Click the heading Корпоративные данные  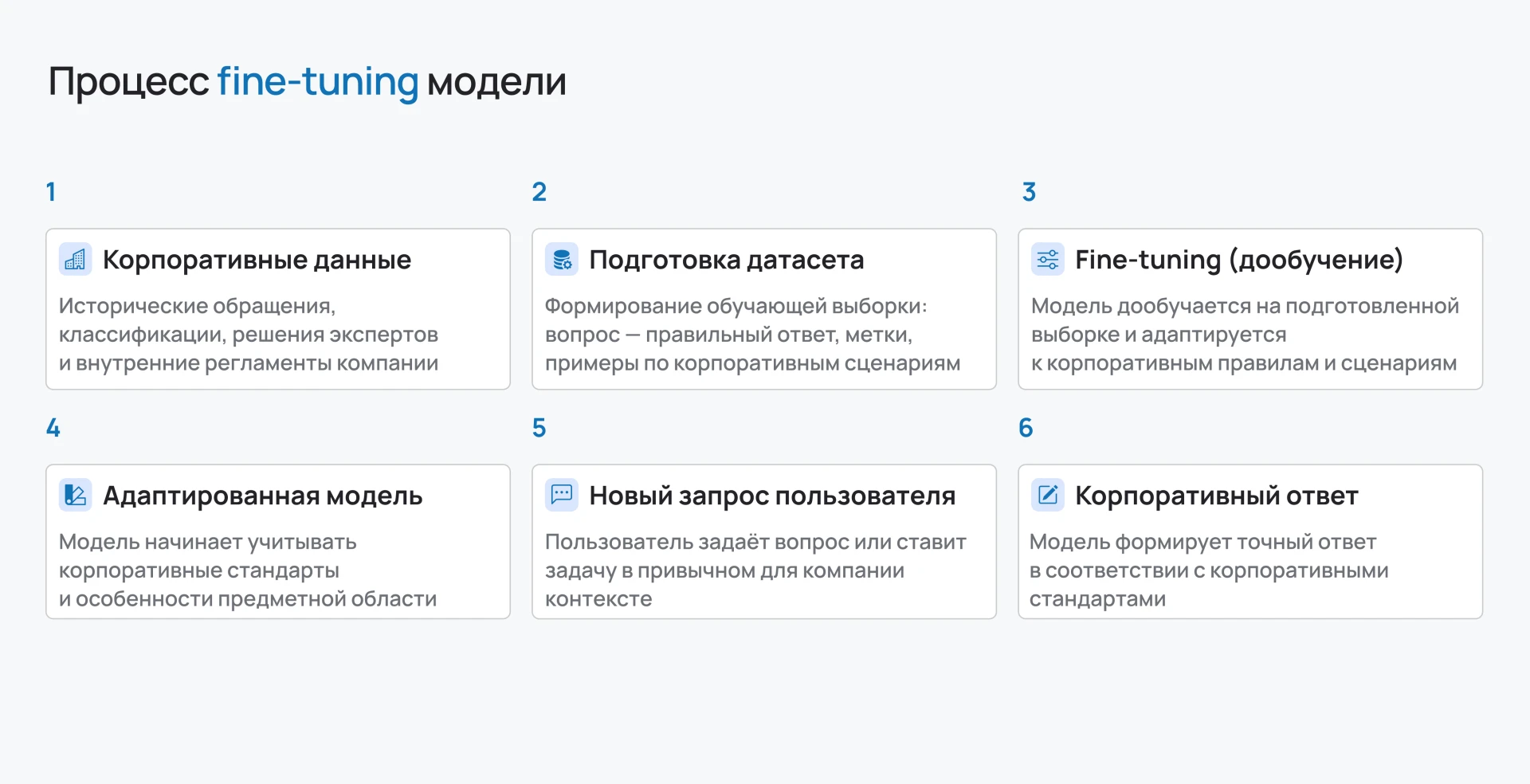(257, 260)
